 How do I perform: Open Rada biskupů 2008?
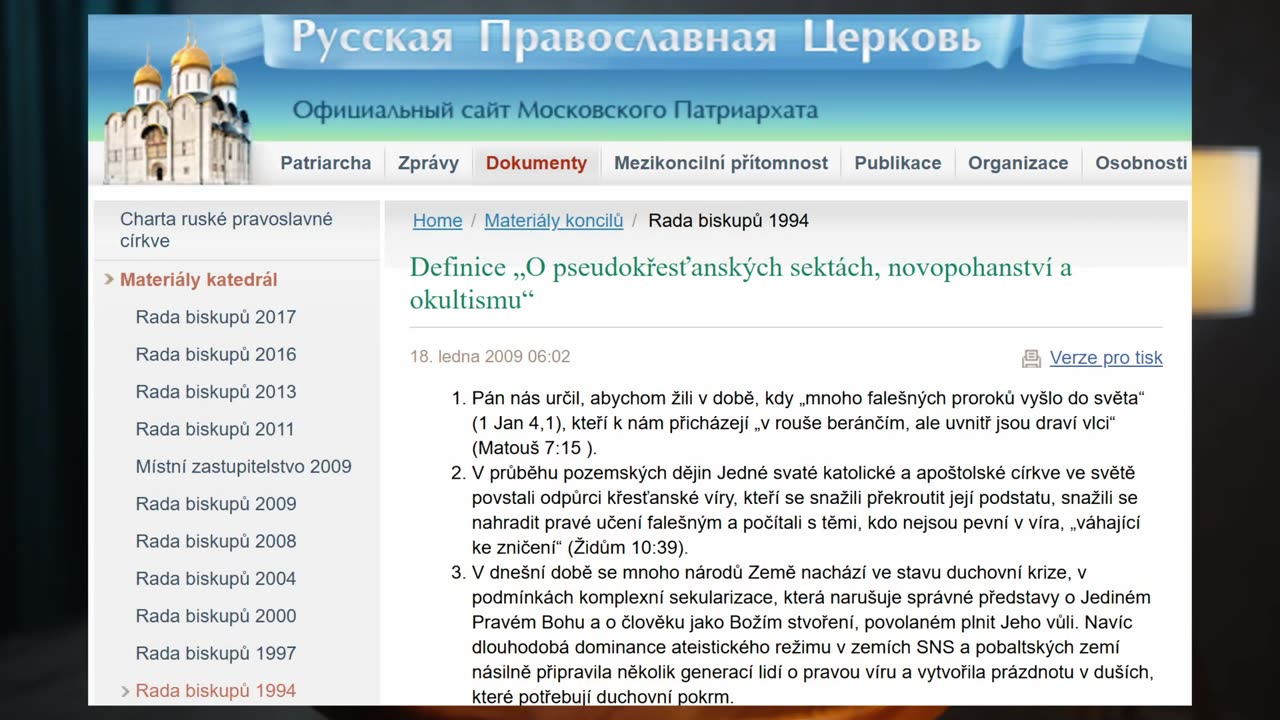pyautogui.click(x=216, y=541)
